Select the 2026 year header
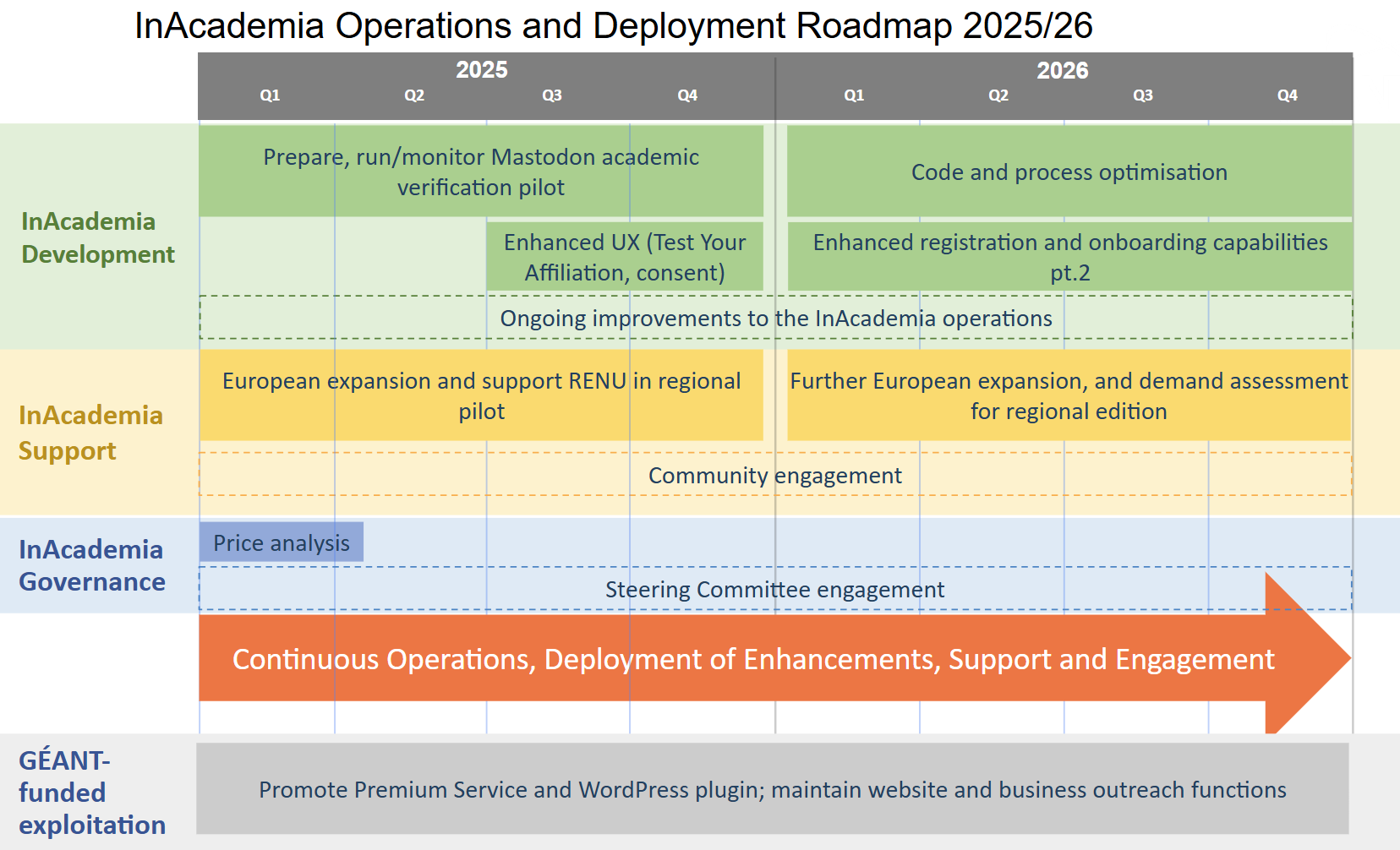The image size is (1400, 850). (x=1062, y=71)
